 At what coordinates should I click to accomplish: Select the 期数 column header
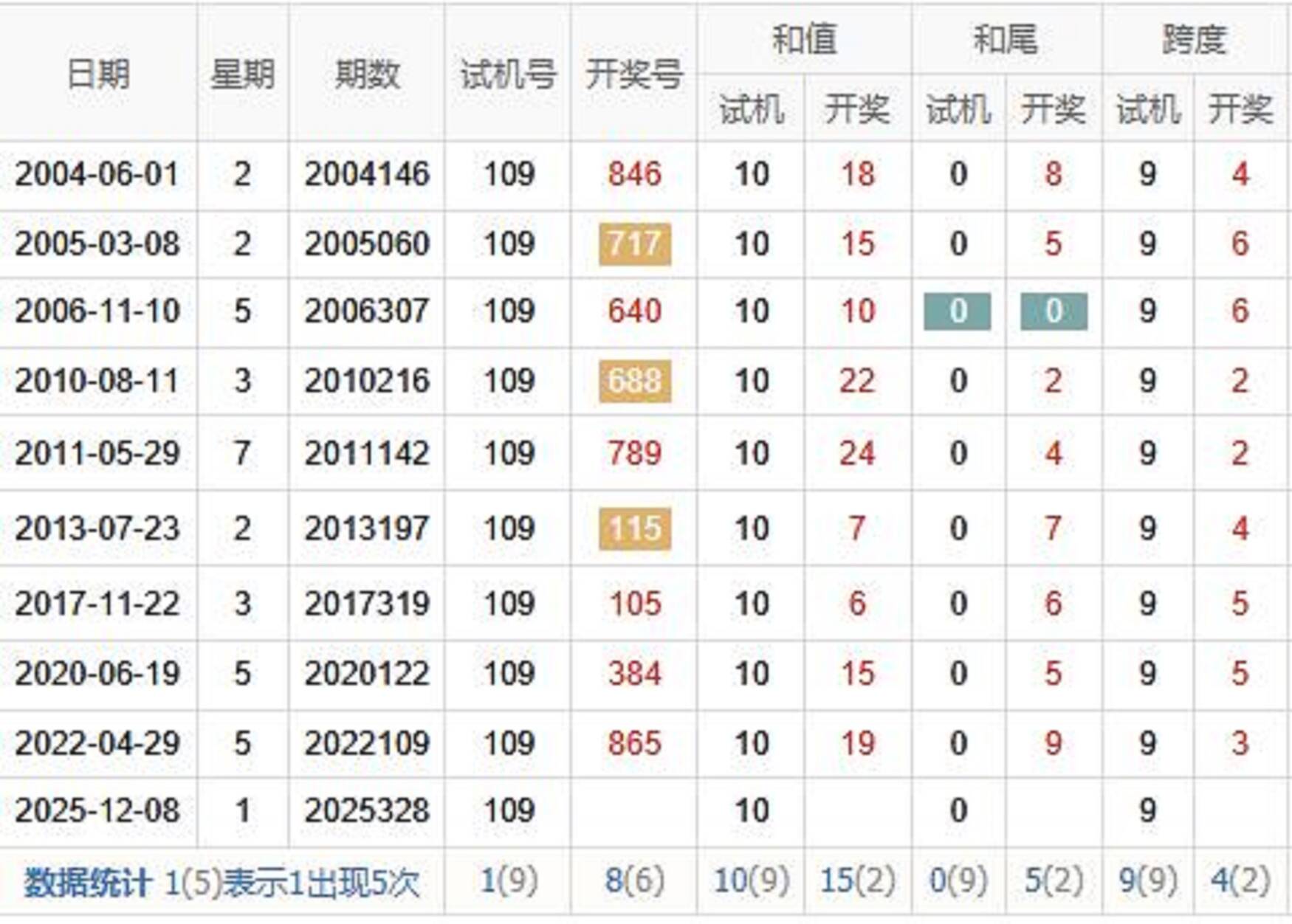tap(367, 74)
